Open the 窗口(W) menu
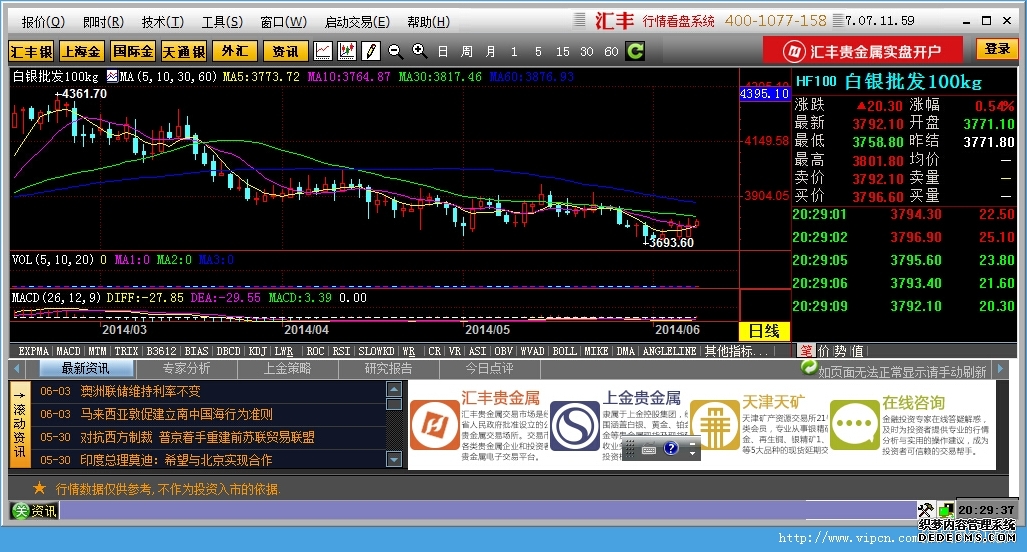The image size is (1027, 552). click(x=284, y=22)
